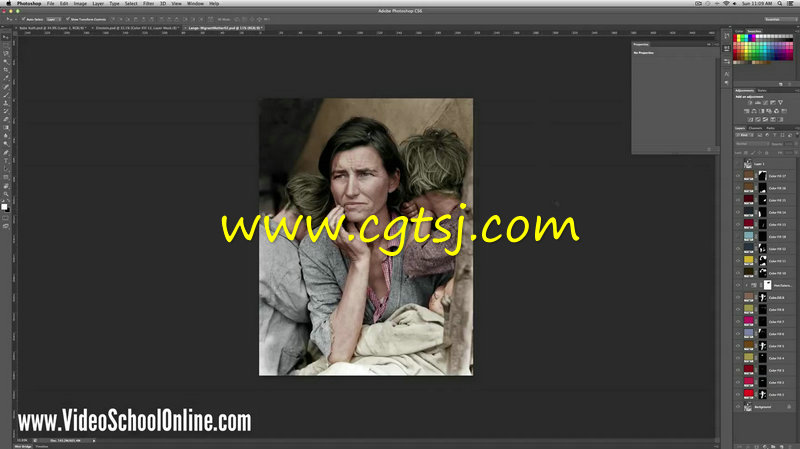Image resolution: width=800 pixels, height=449 pixels.
Task: Click the foreground color box
Action: coord(4,207)
